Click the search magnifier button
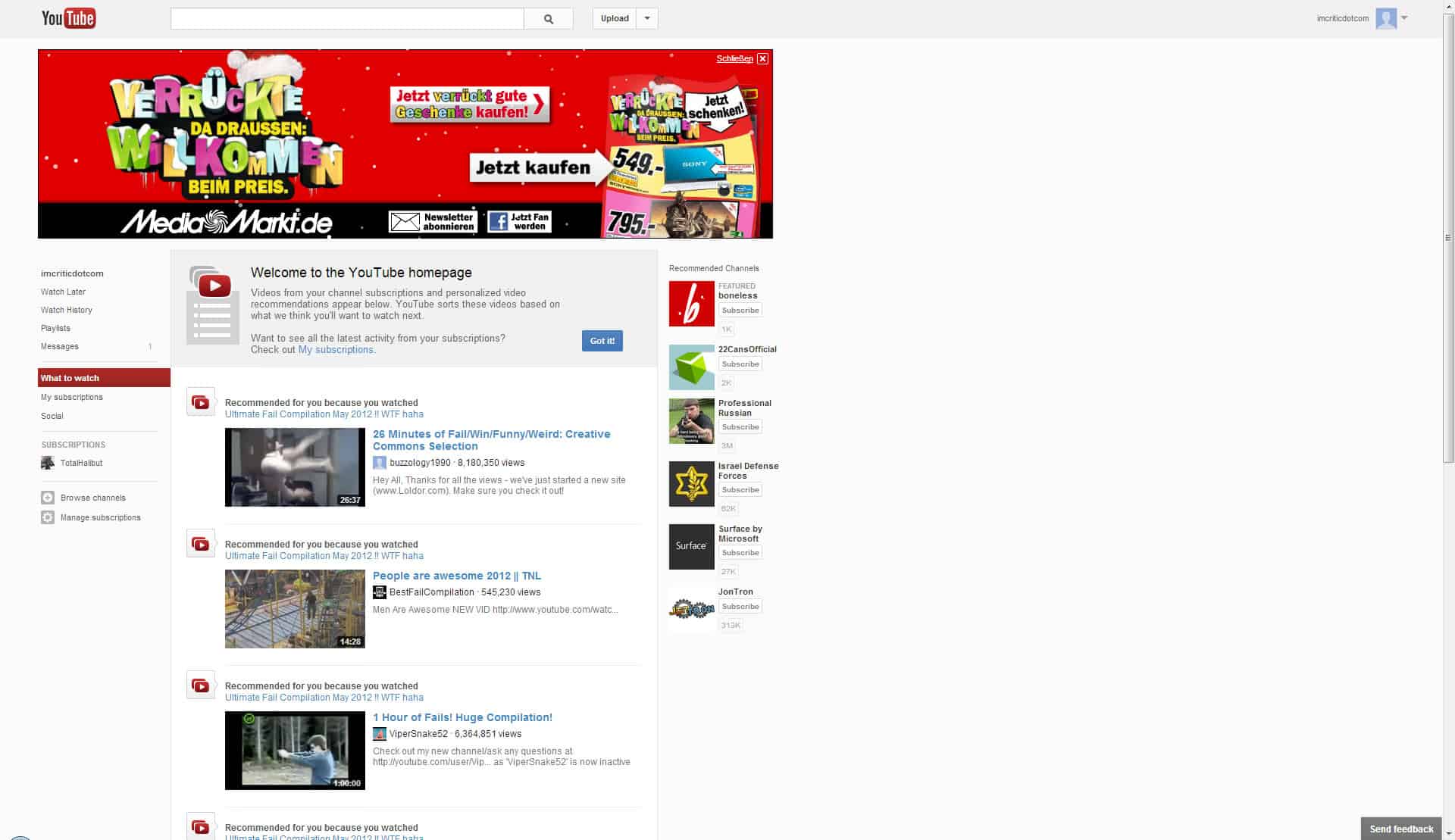This screenshot has height=840, width=1455. pyautogui.click(x=549, y=19)
